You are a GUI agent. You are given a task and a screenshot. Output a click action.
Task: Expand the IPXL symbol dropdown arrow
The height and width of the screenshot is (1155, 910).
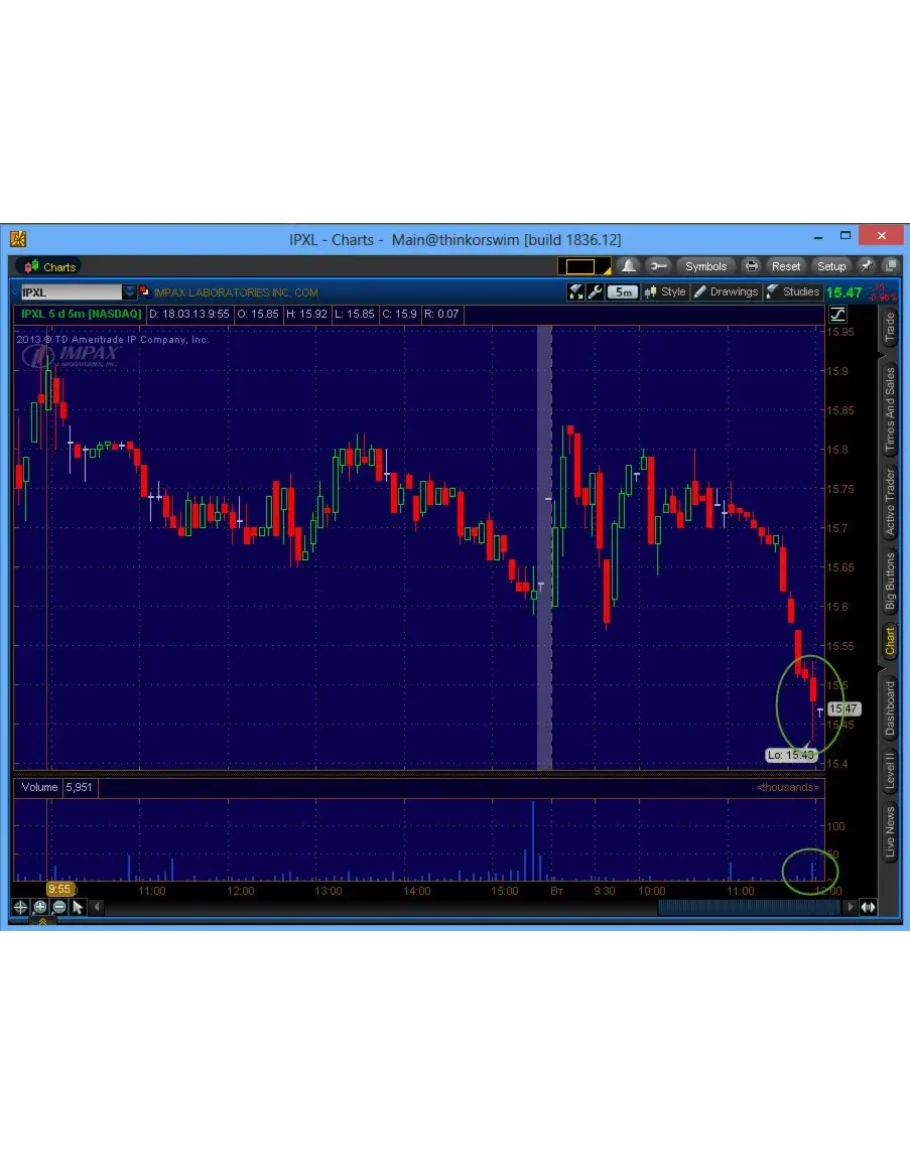(129, 292)
